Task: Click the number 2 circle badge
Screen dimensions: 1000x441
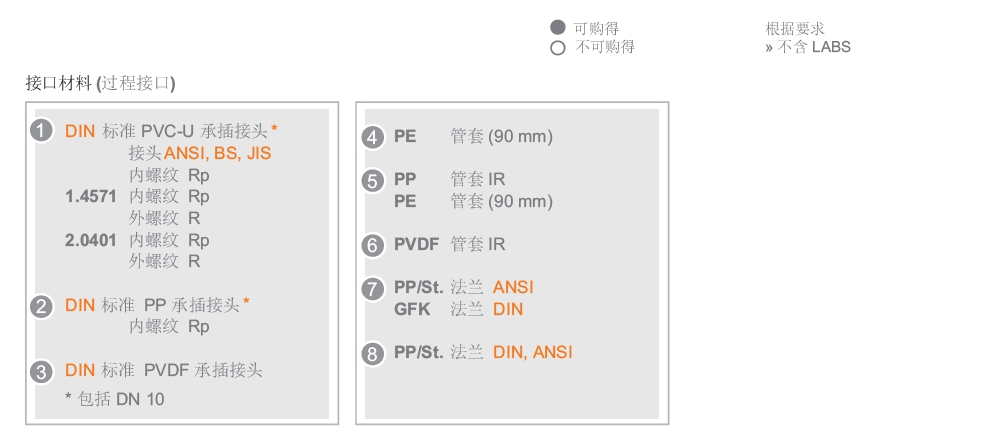Action: (x=41, y=307)
